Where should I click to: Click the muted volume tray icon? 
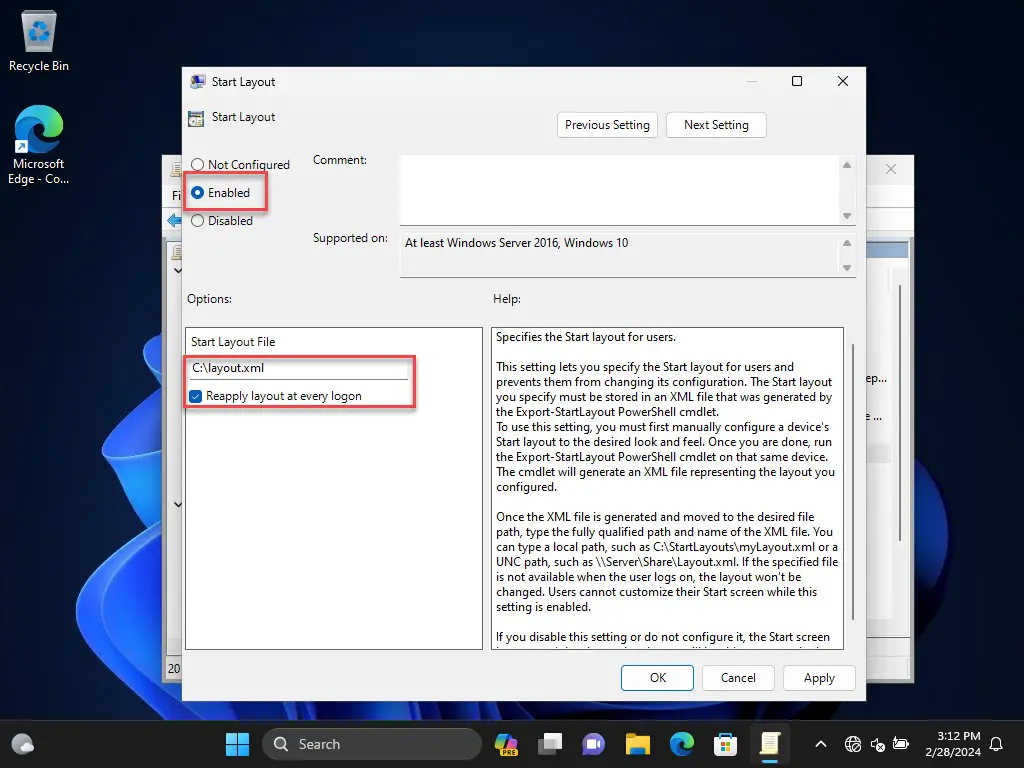877,744
